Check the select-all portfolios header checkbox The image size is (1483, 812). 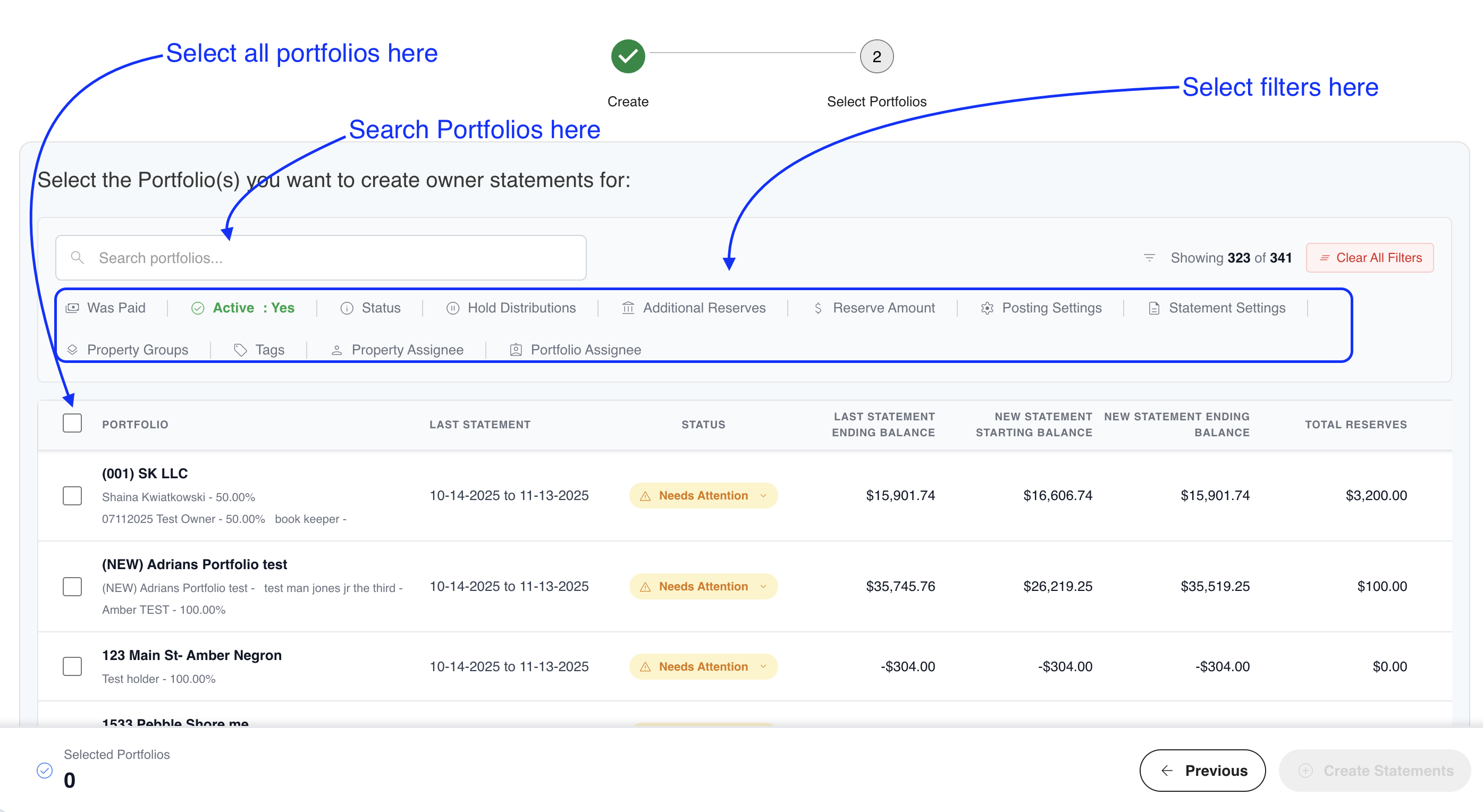(72, 423)
